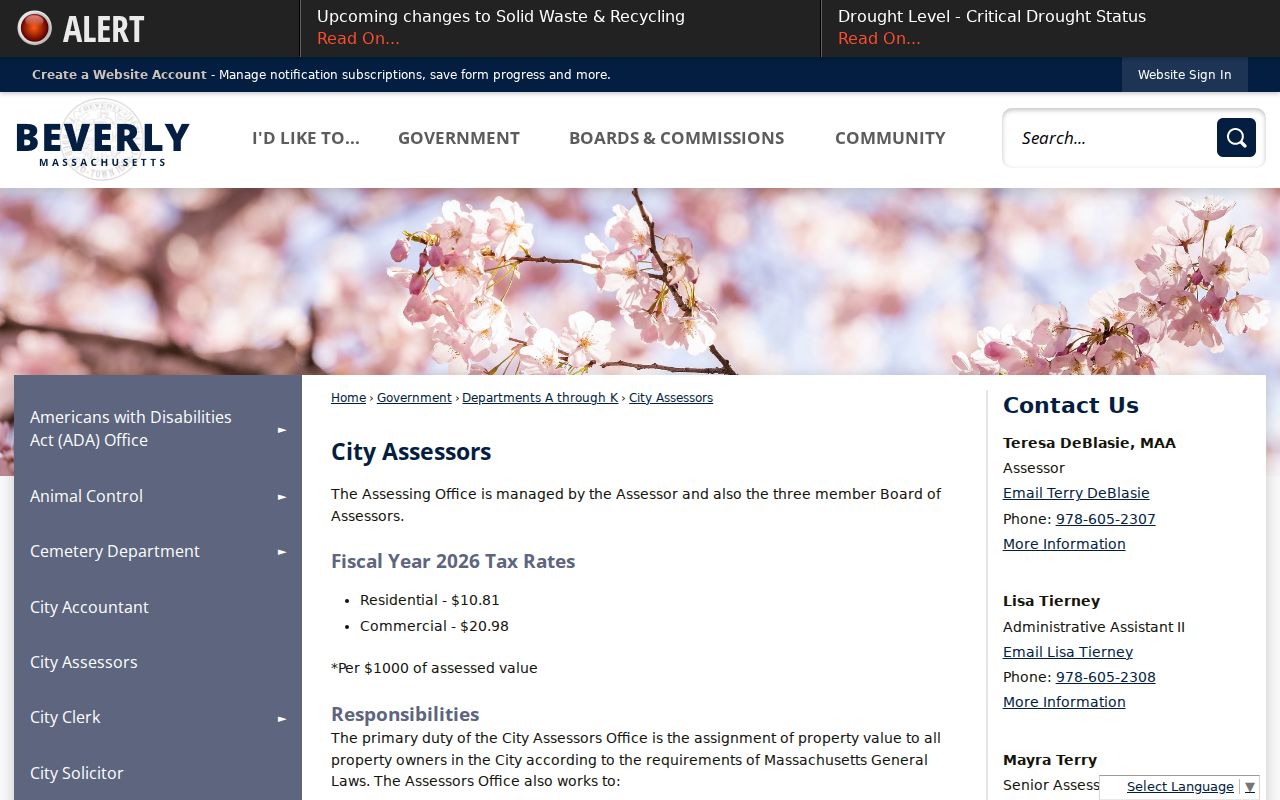This screenshot has height=800, width=1280.
Task: Open the Community menu
Action: (x=890, y=138)
